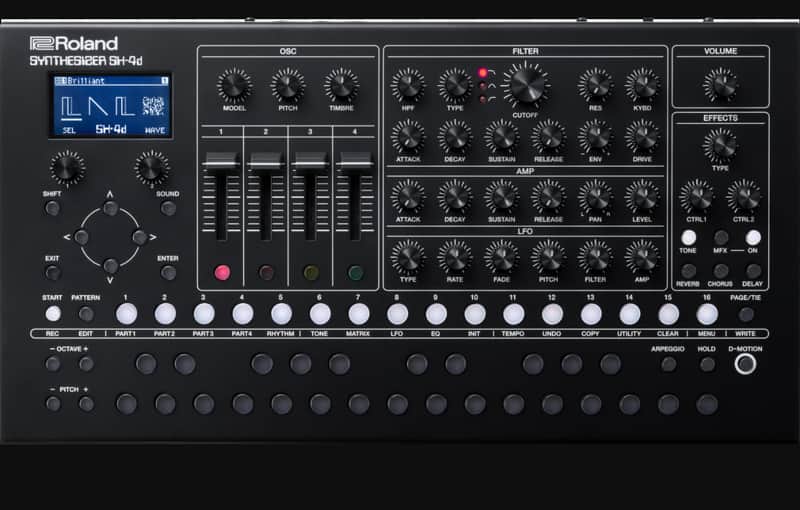
Task: Click oscillator fader 1
Action: 221,161
